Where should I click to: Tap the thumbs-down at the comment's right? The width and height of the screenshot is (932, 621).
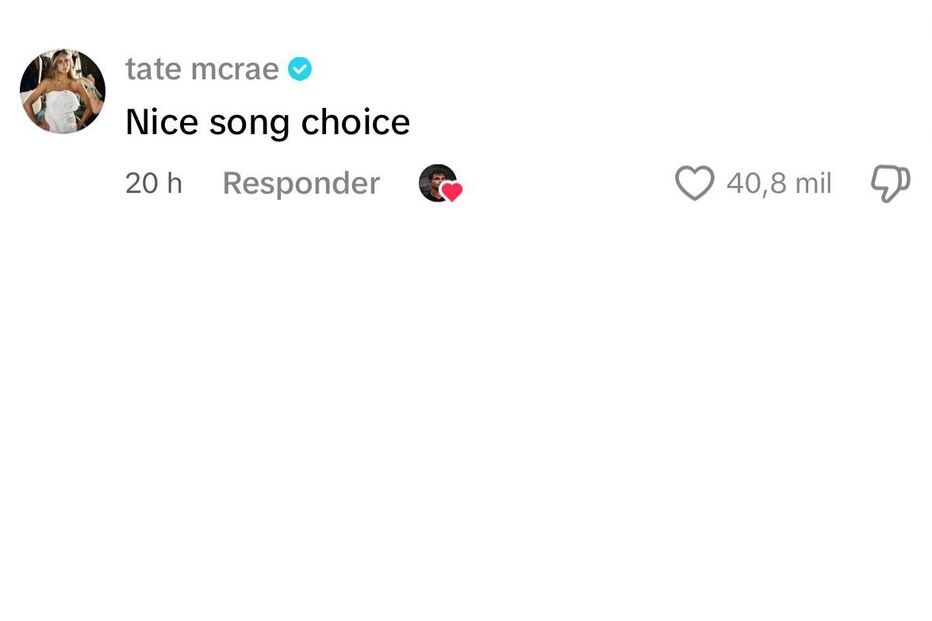click(890, 183)
